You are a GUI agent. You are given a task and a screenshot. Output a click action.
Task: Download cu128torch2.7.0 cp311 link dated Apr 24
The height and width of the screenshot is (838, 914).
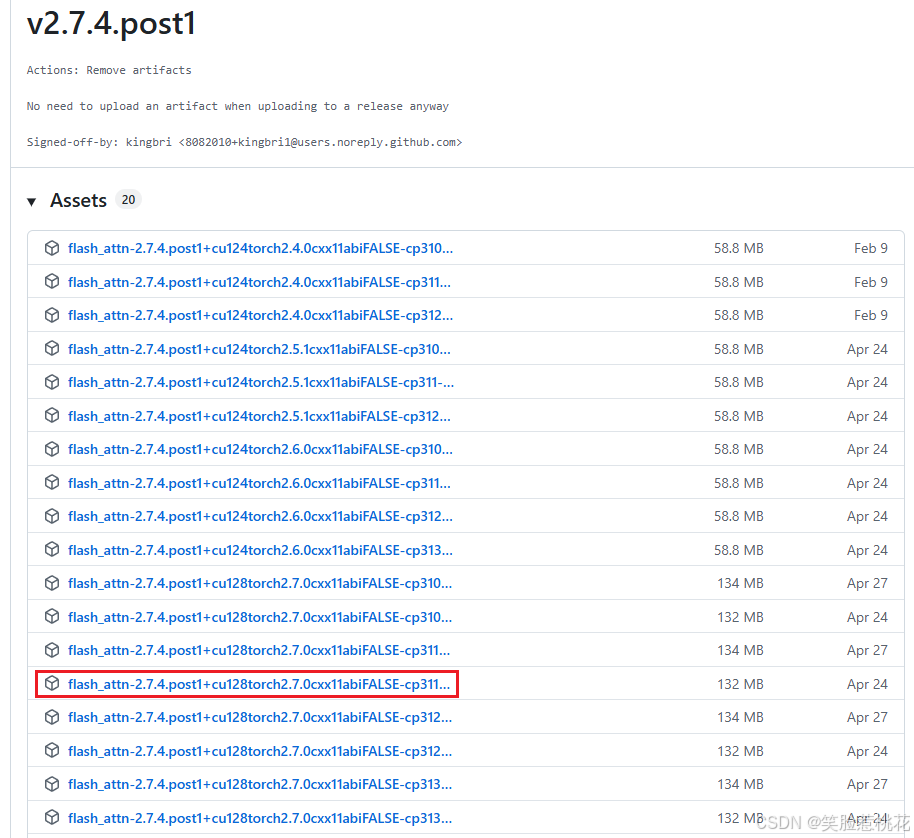(259, 684)
